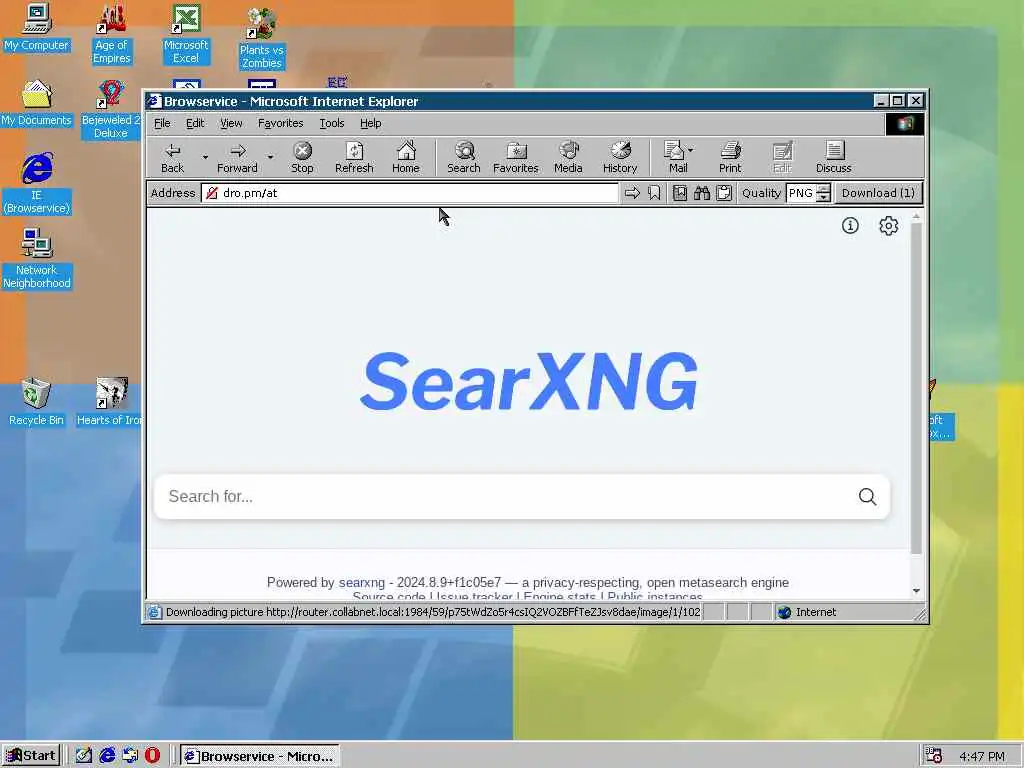Click the bookmark icon next to Go arrow
This screenshot has height=768, width=1024.
(x=654, y=193)
